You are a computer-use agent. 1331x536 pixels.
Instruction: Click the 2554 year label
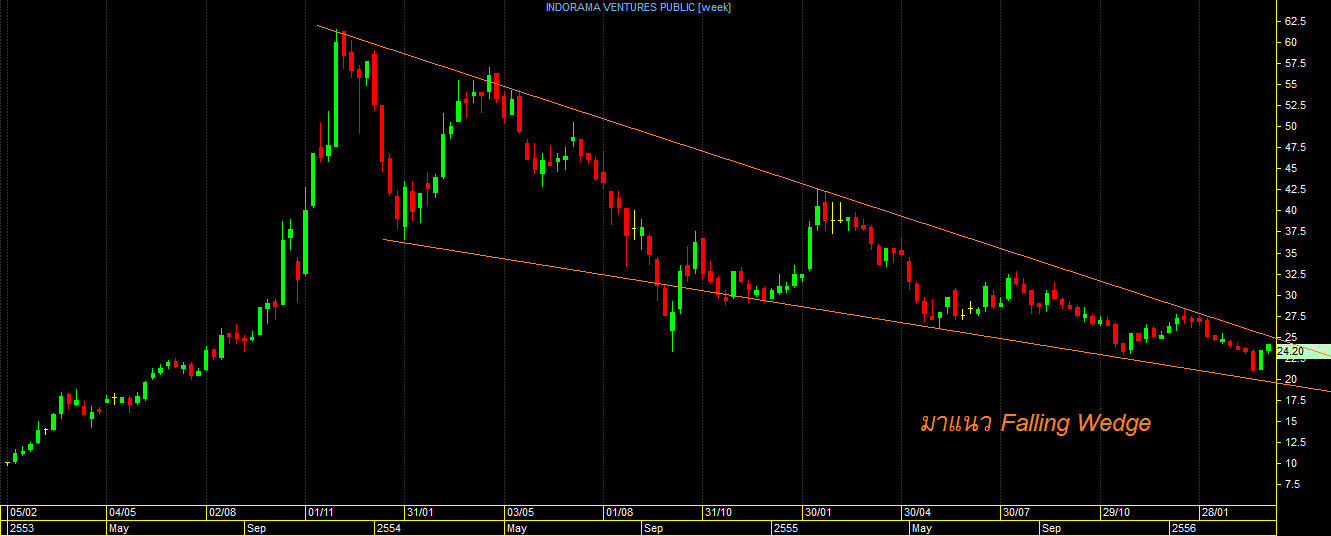click(x=388, y=527)
